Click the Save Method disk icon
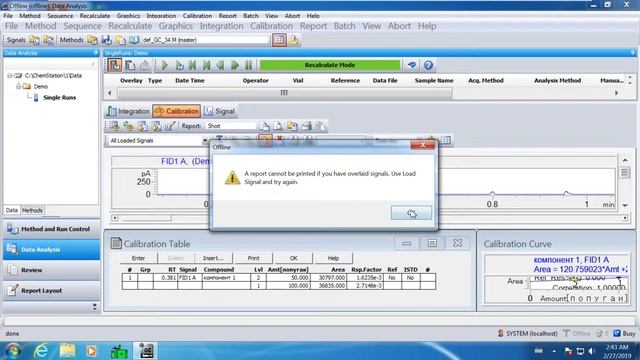 pyautogui.click(x=107, y=40)
